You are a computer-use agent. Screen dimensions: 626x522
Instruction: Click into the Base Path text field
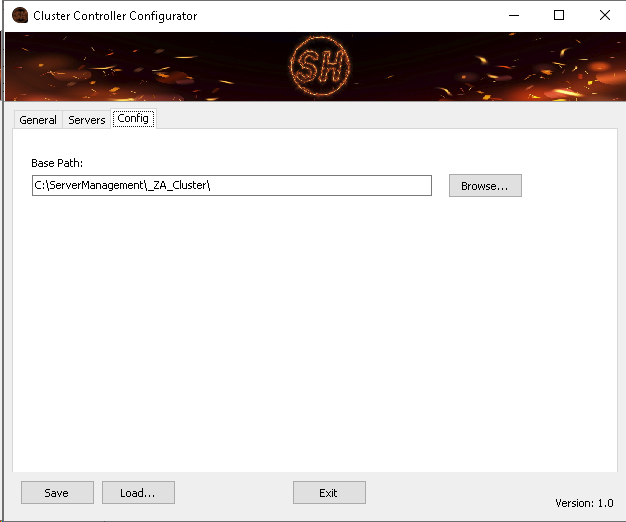[232, 186]
